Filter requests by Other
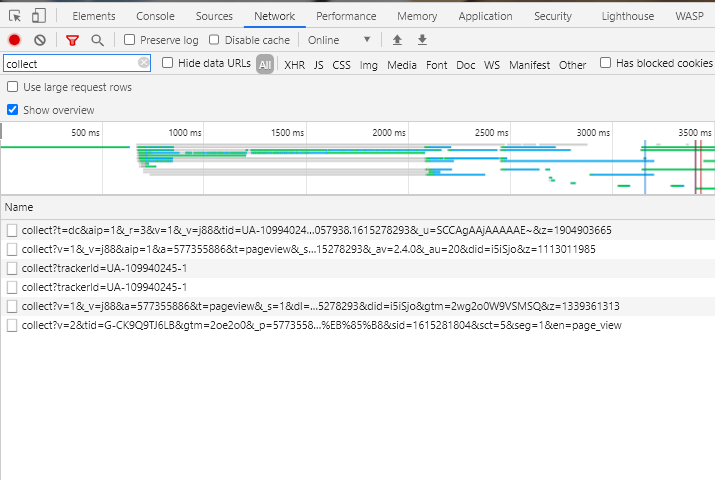 pos(572,65)
